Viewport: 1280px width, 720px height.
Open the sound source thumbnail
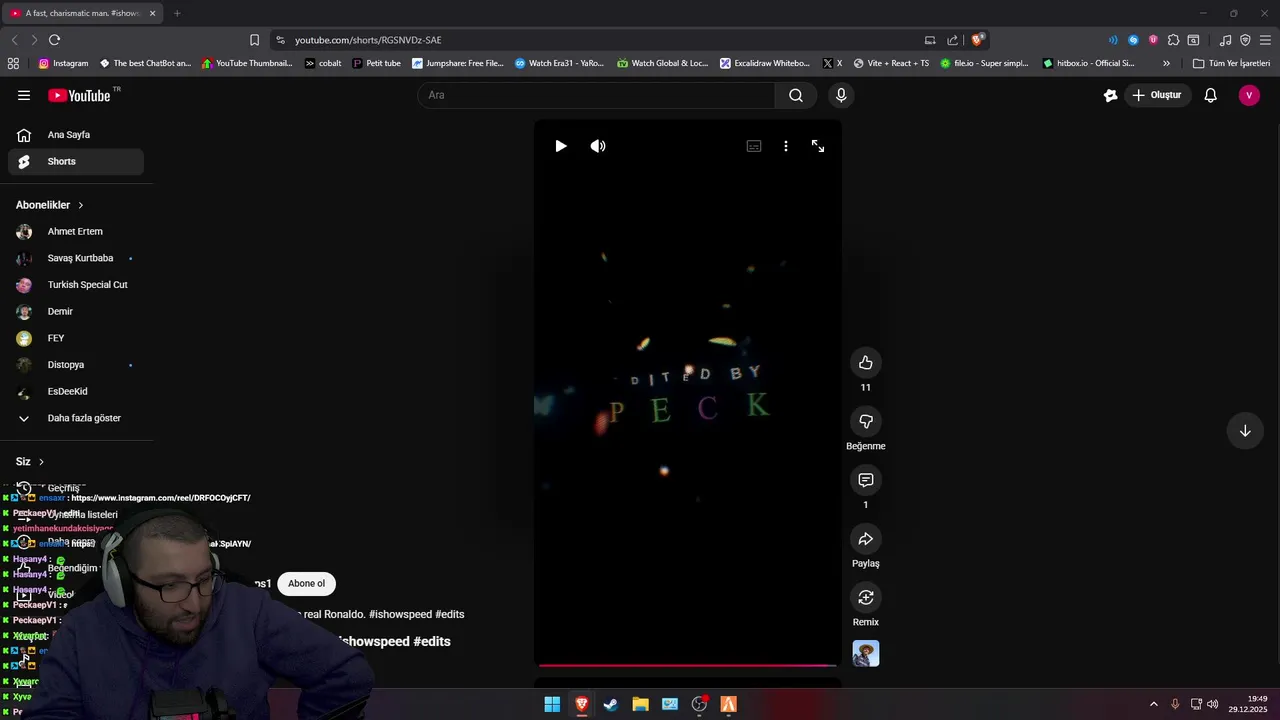click(x=866, y=654)
